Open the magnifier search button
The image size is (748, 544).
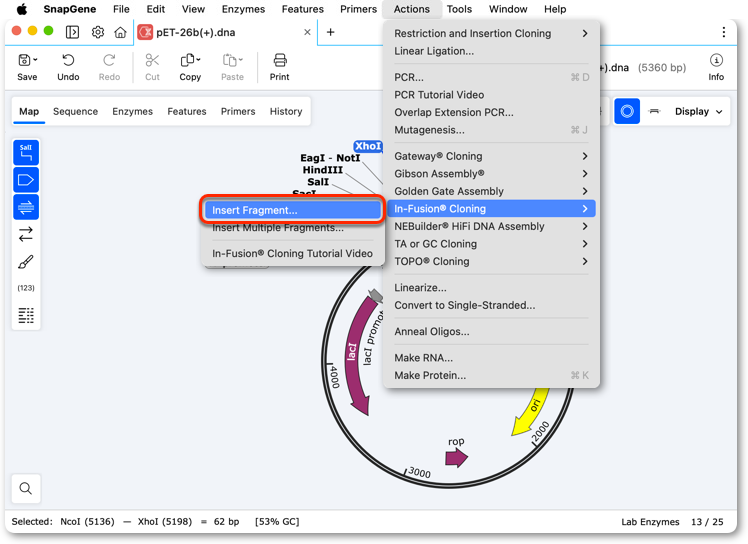[x=26, y=488]
